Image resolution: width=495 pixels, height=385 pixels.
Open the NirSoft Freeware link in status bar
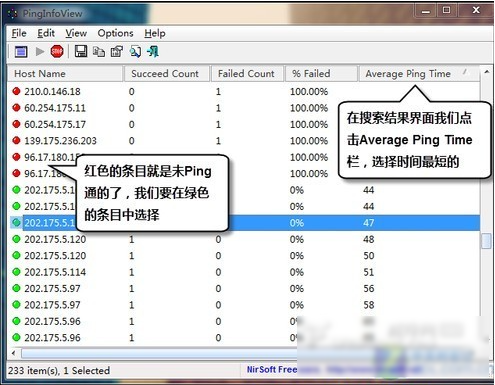click(x=272, y=369)
